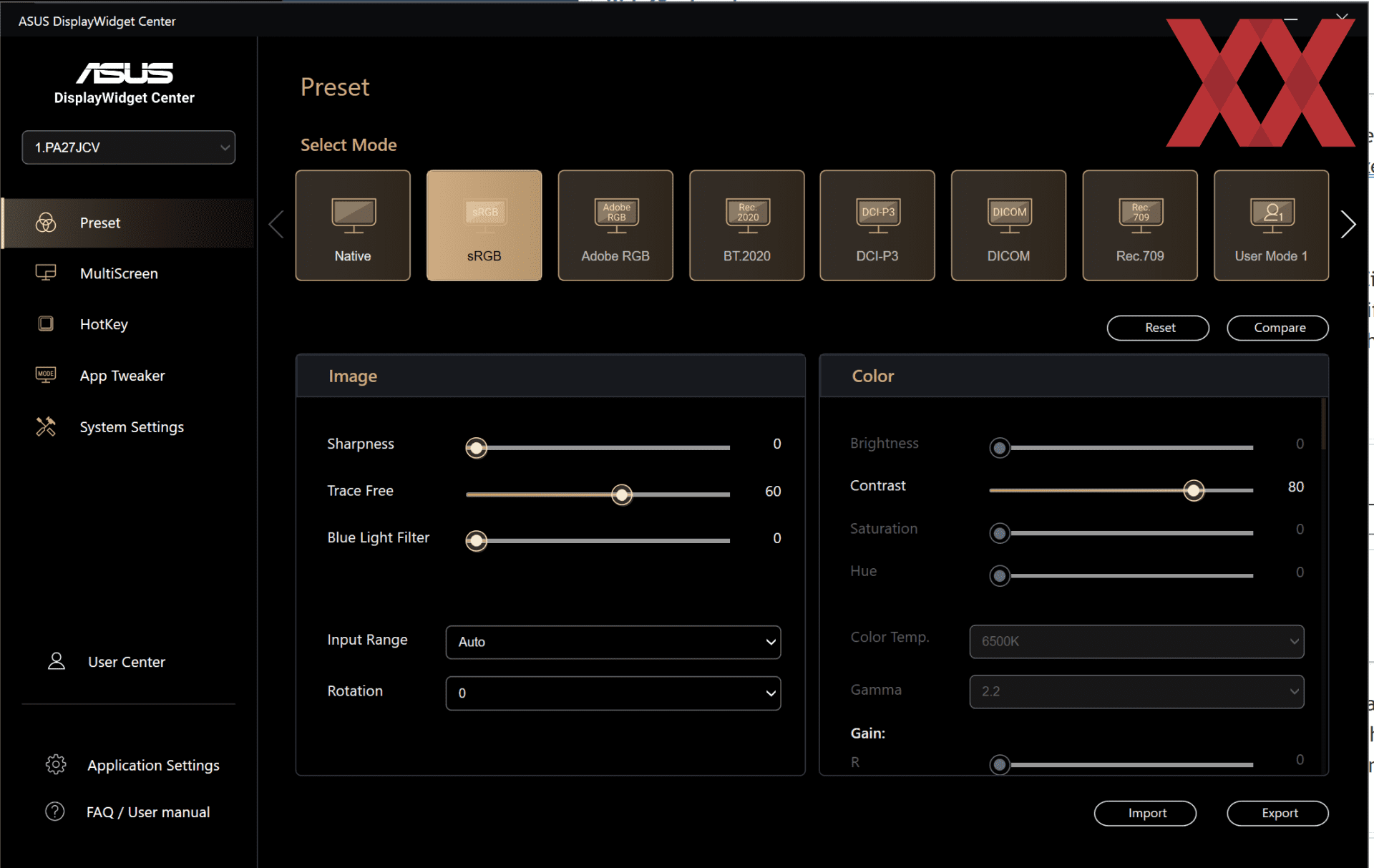Choose the Adobe RGB preset
The image size is (1374, 868).
click(x=615, y=225)
